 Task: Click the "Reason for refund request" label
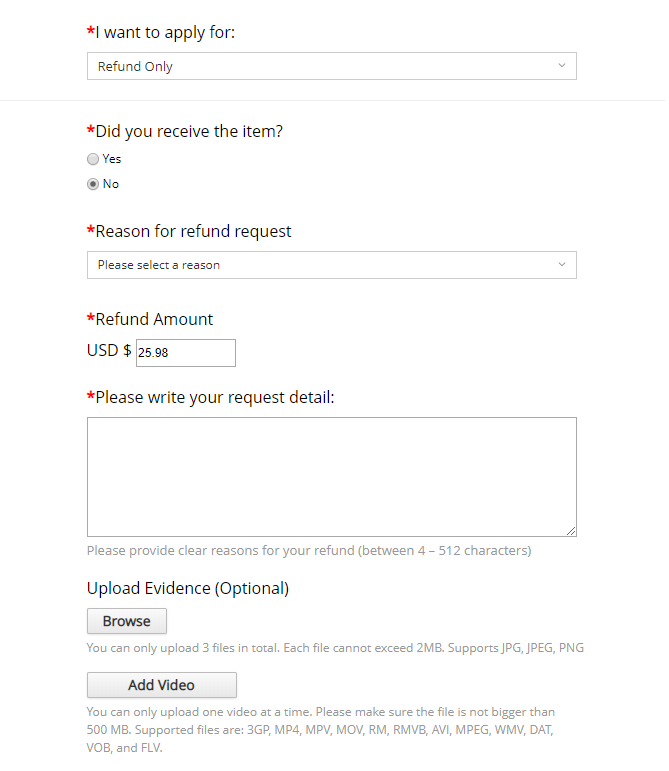tap(193, 232)
